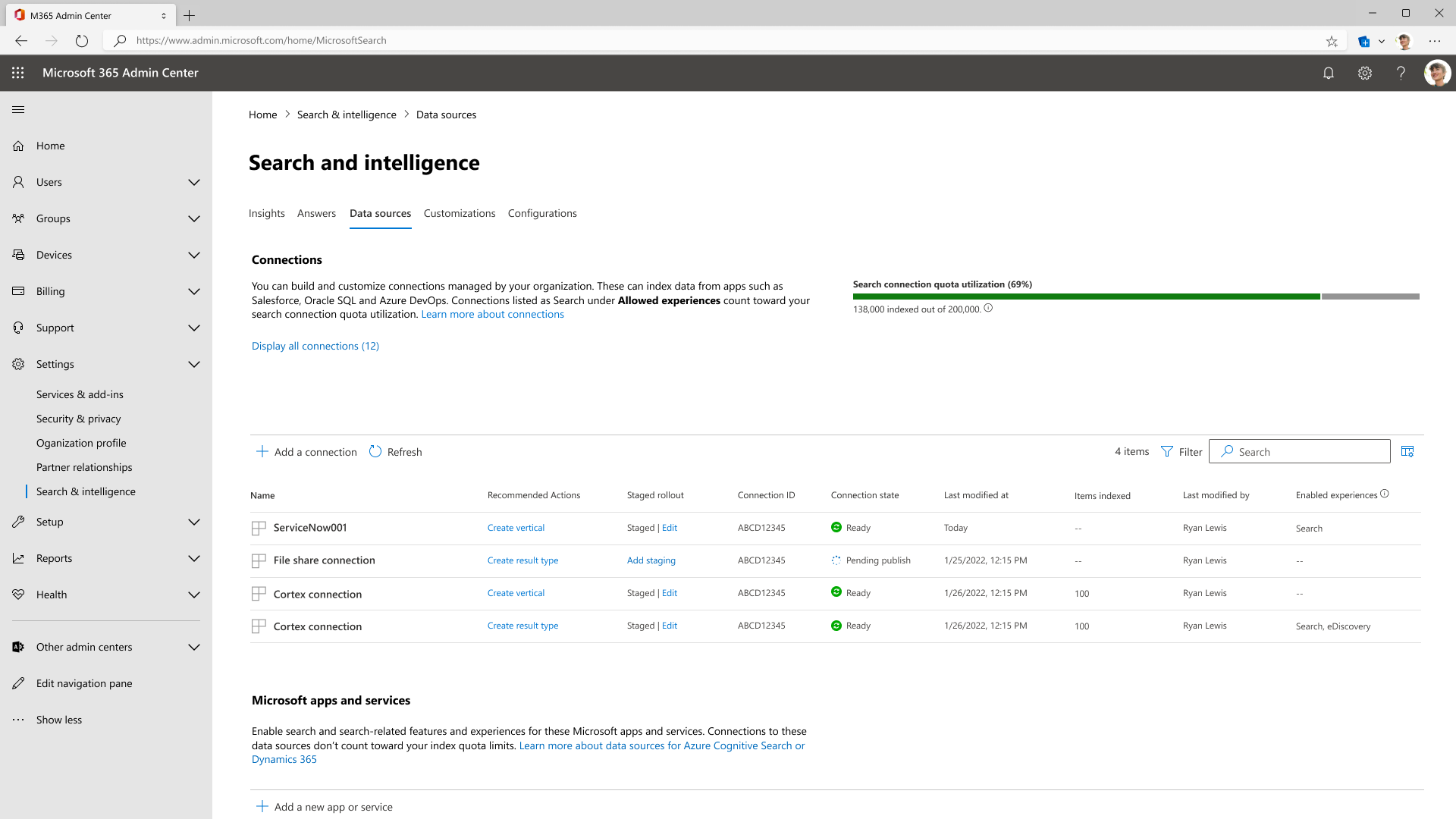Switch to the Insights tab

pos(266,213)
